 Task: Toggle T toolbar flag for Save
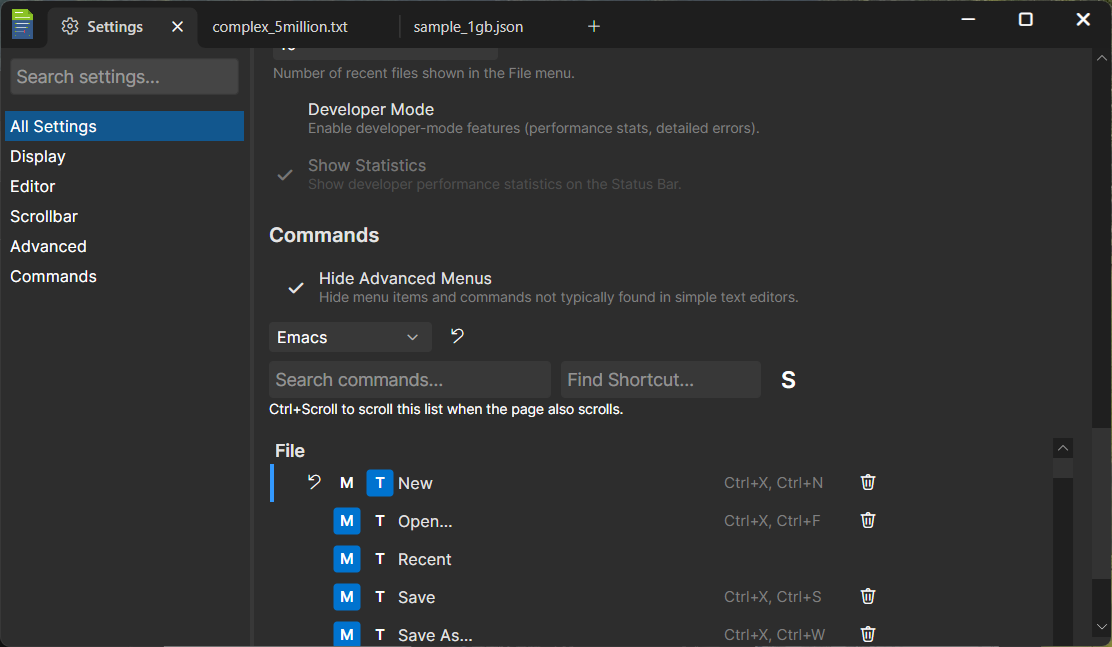380,597
